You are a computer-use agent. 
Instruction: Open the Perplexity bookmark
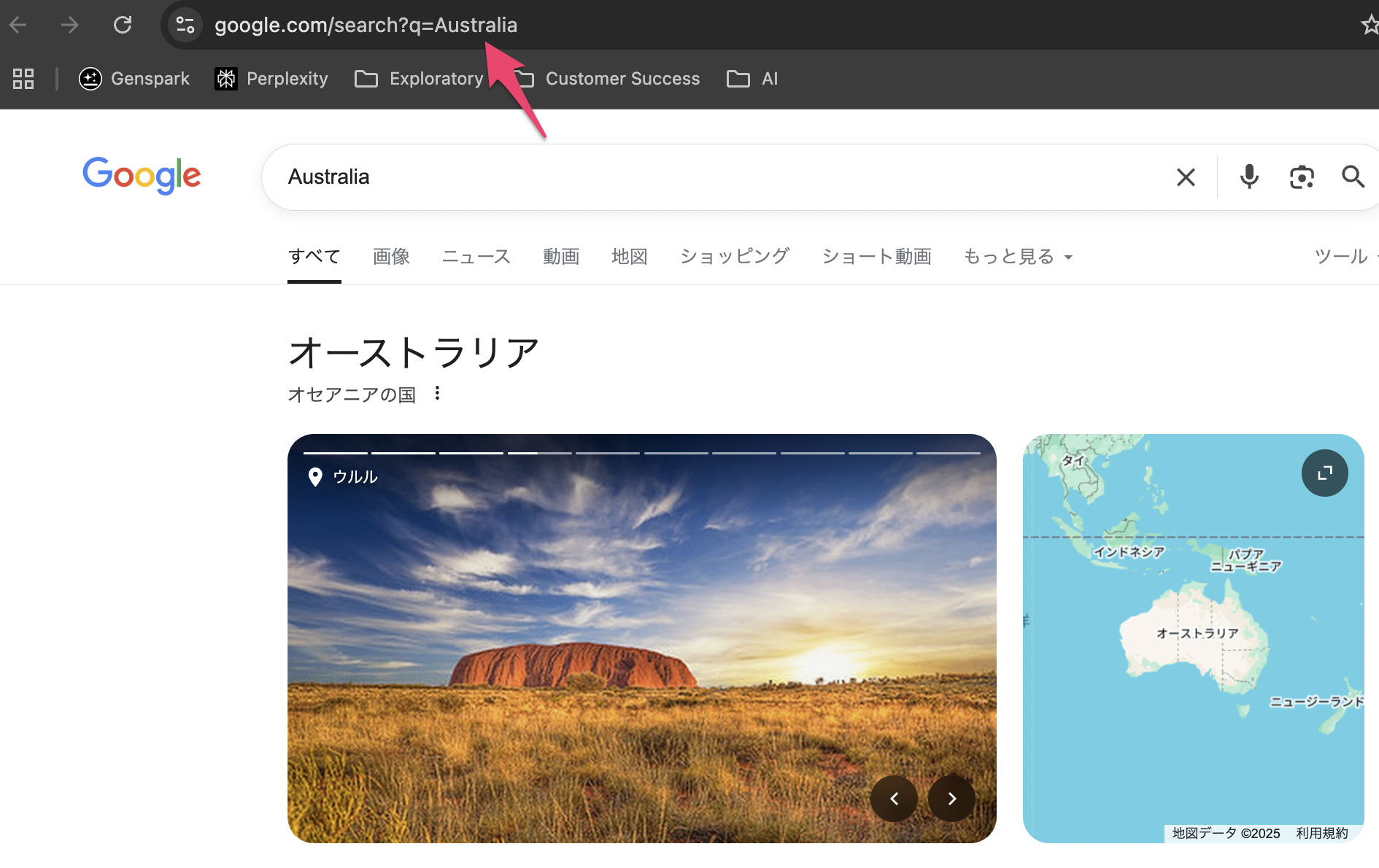click(271, 79)
